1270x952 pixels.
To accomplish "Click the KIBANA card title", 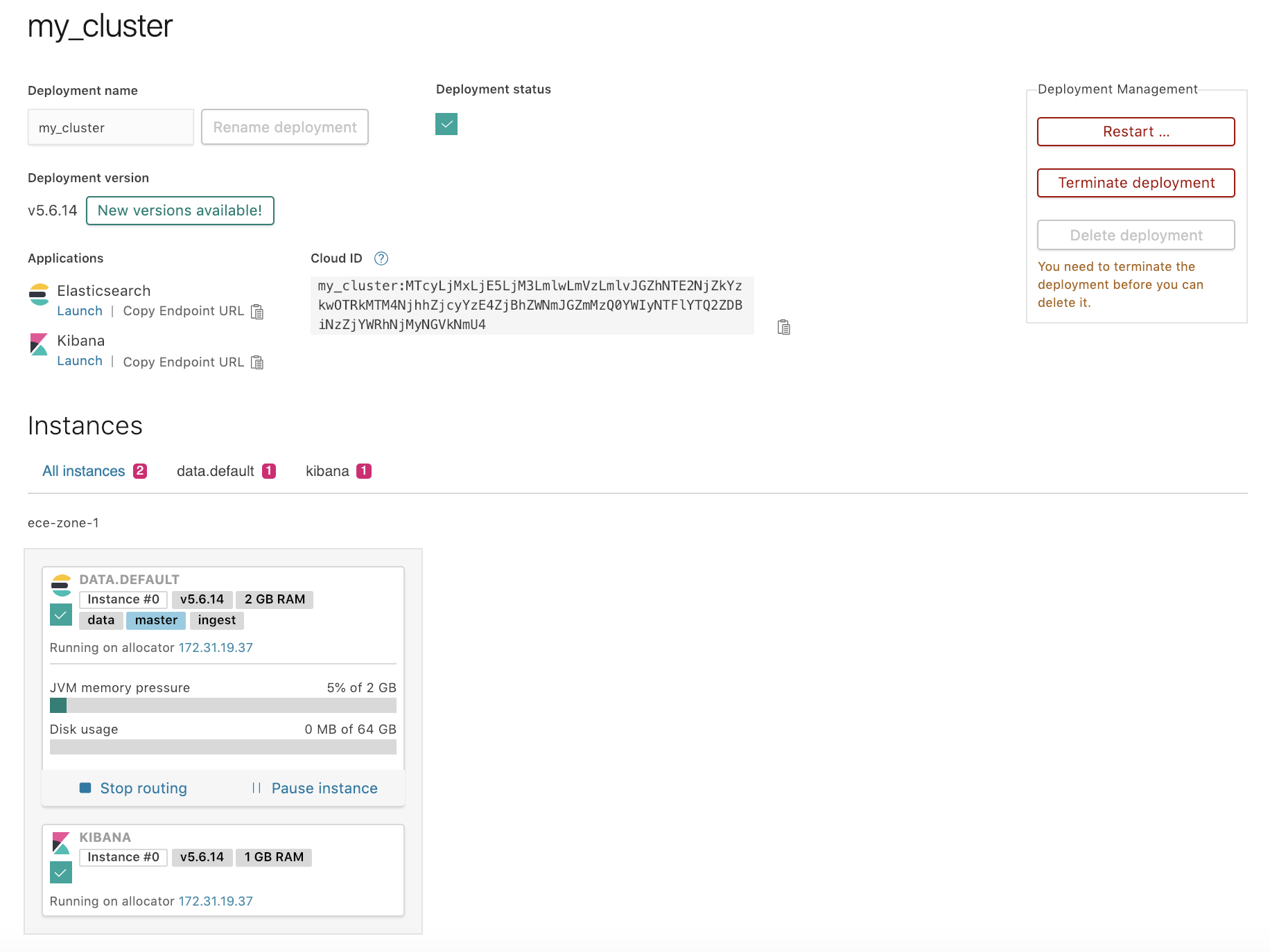I will (x=105, y=837).
